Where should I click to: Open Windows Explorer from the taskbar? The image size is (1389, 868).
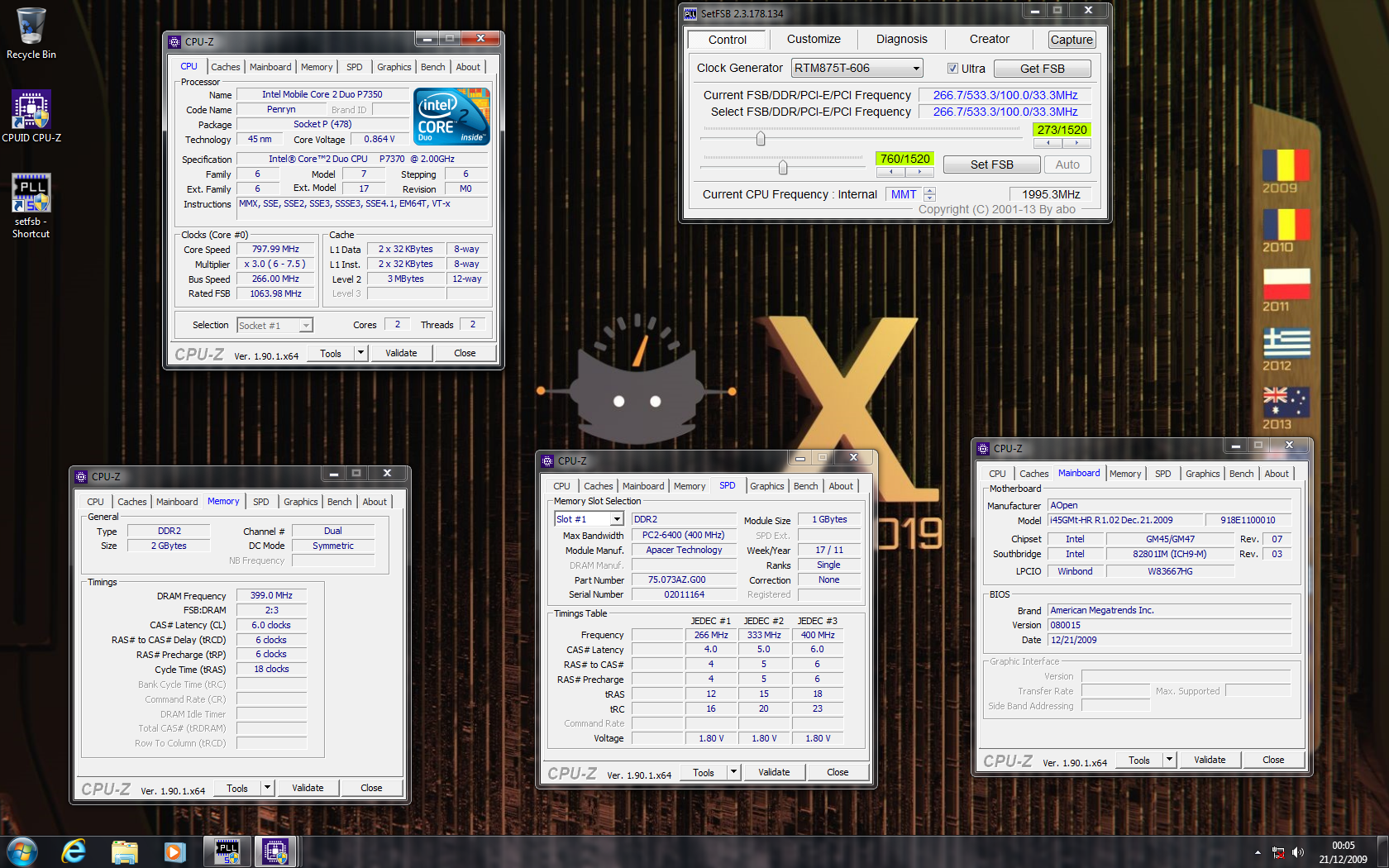[124, 851]
